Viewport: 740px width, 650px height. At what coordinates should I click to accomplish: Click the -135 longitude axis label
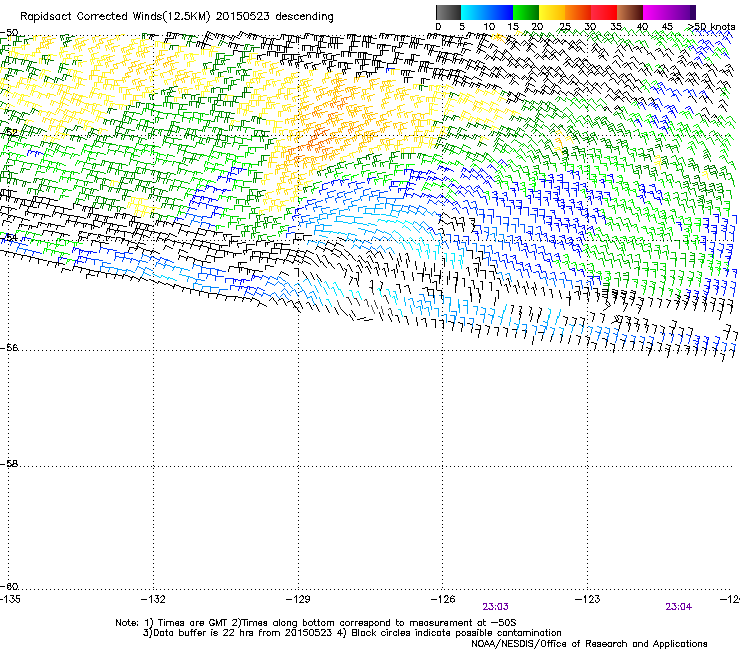pos(10,599)
